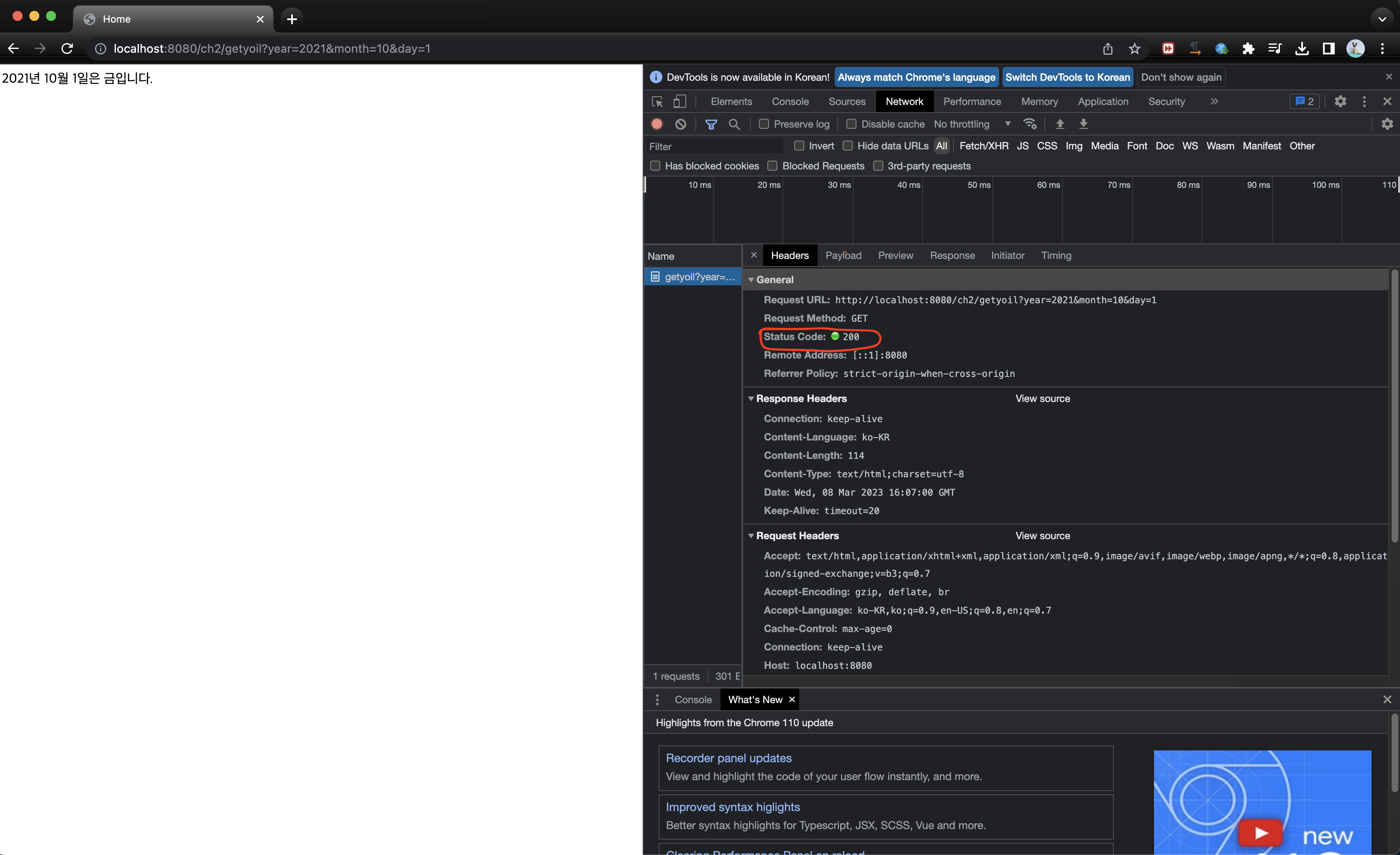Open the drawer Console tab
This screenshot has height=855, width=1400.
692,700
